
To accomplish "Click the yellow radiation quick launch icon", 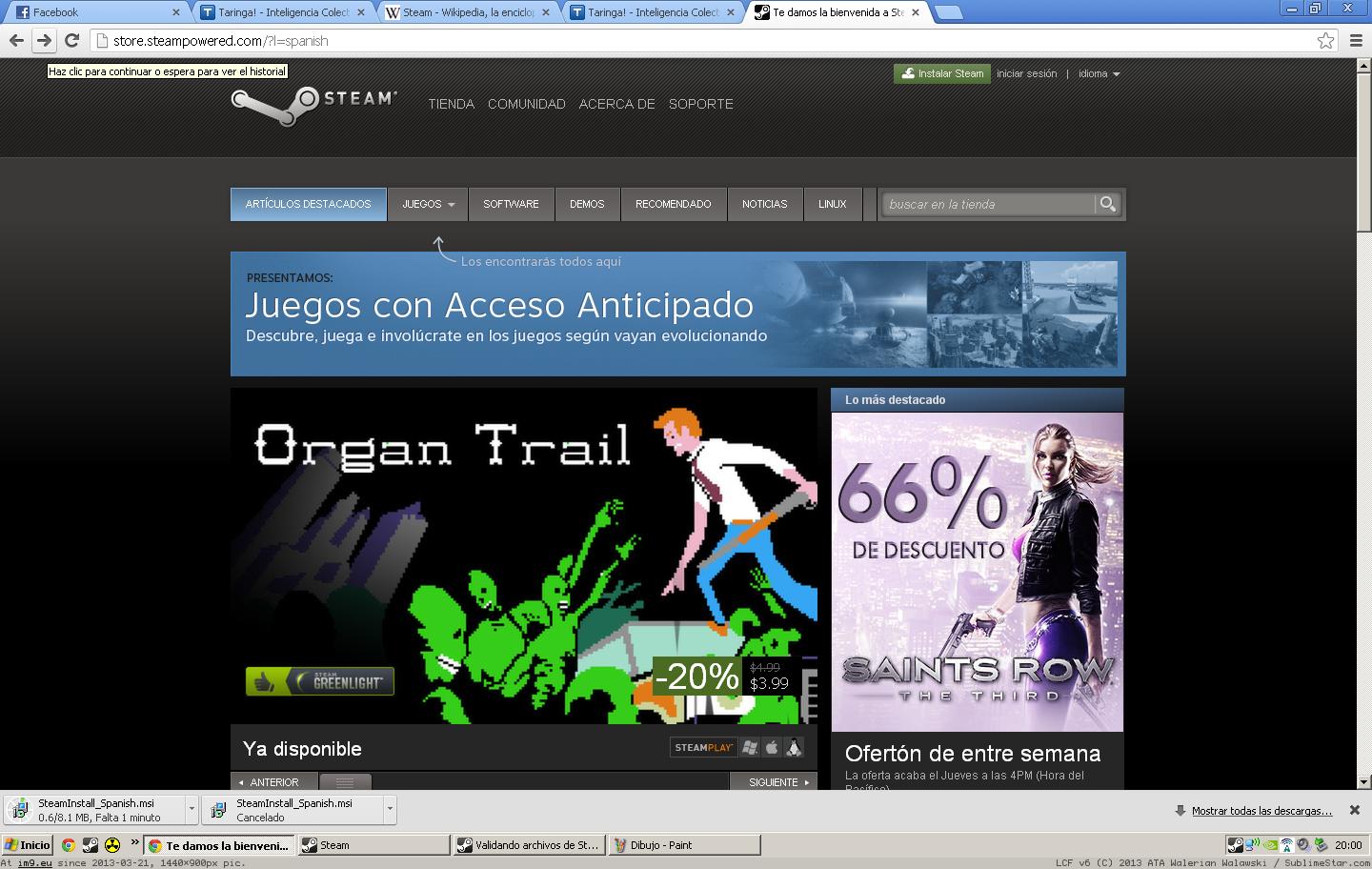I will (x=112, y=845).
